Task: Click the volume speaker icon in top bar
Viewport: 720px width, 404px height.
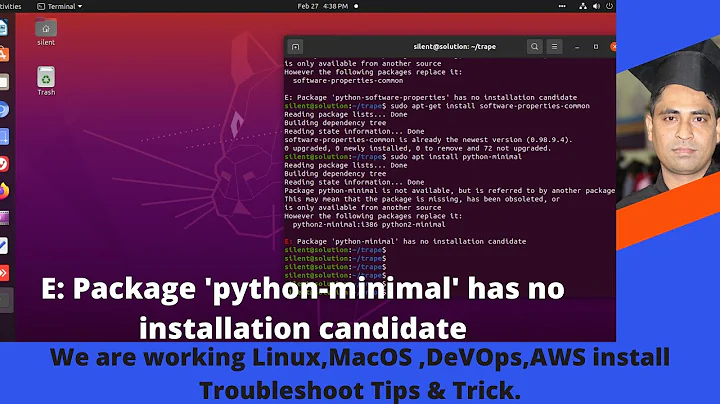Action: click(596, 6)
